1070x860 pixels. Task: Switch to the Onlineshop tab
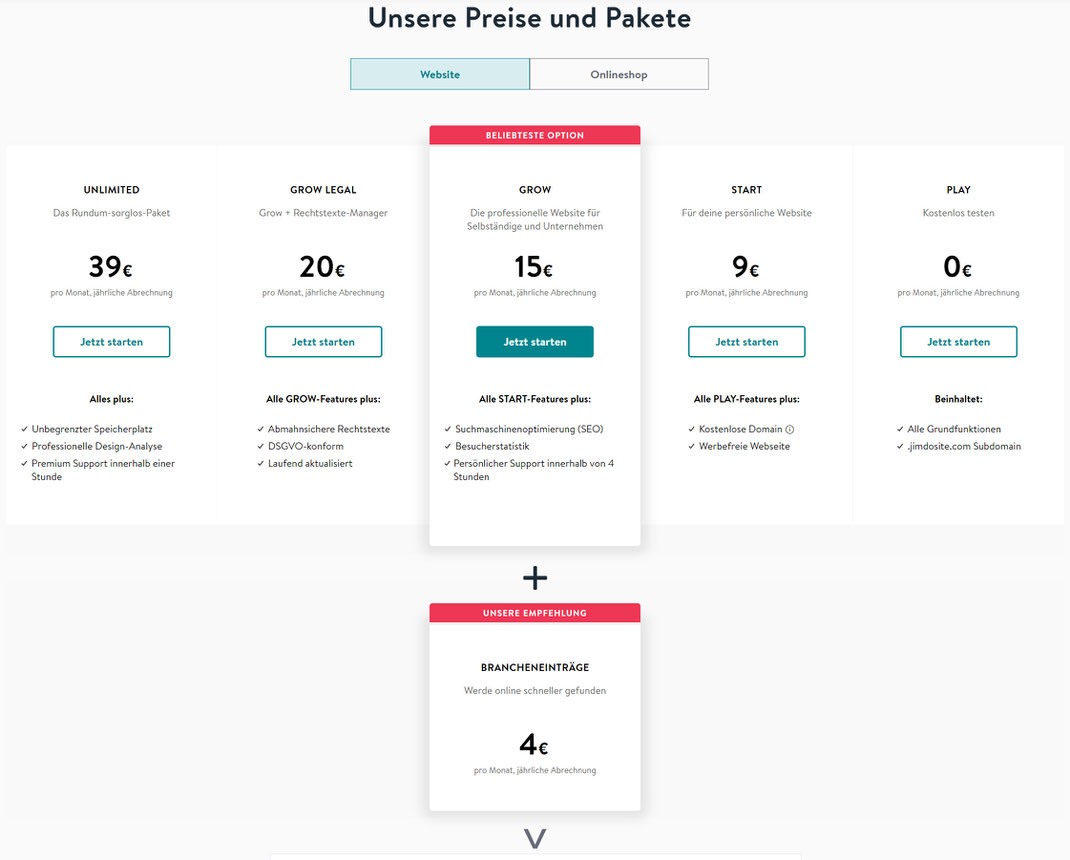[619, 74]
